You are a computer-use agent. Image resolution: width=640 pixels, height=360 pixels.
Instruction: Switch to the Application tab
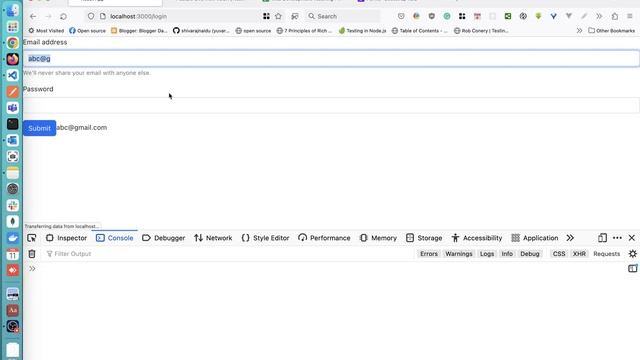[535, 238]
